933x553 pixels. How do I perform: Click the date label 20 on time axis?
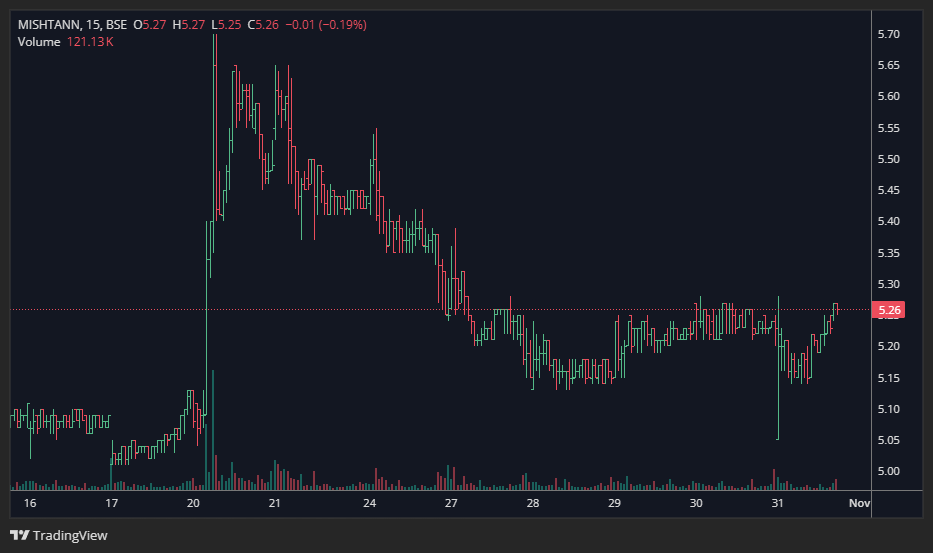coord(193,503)
